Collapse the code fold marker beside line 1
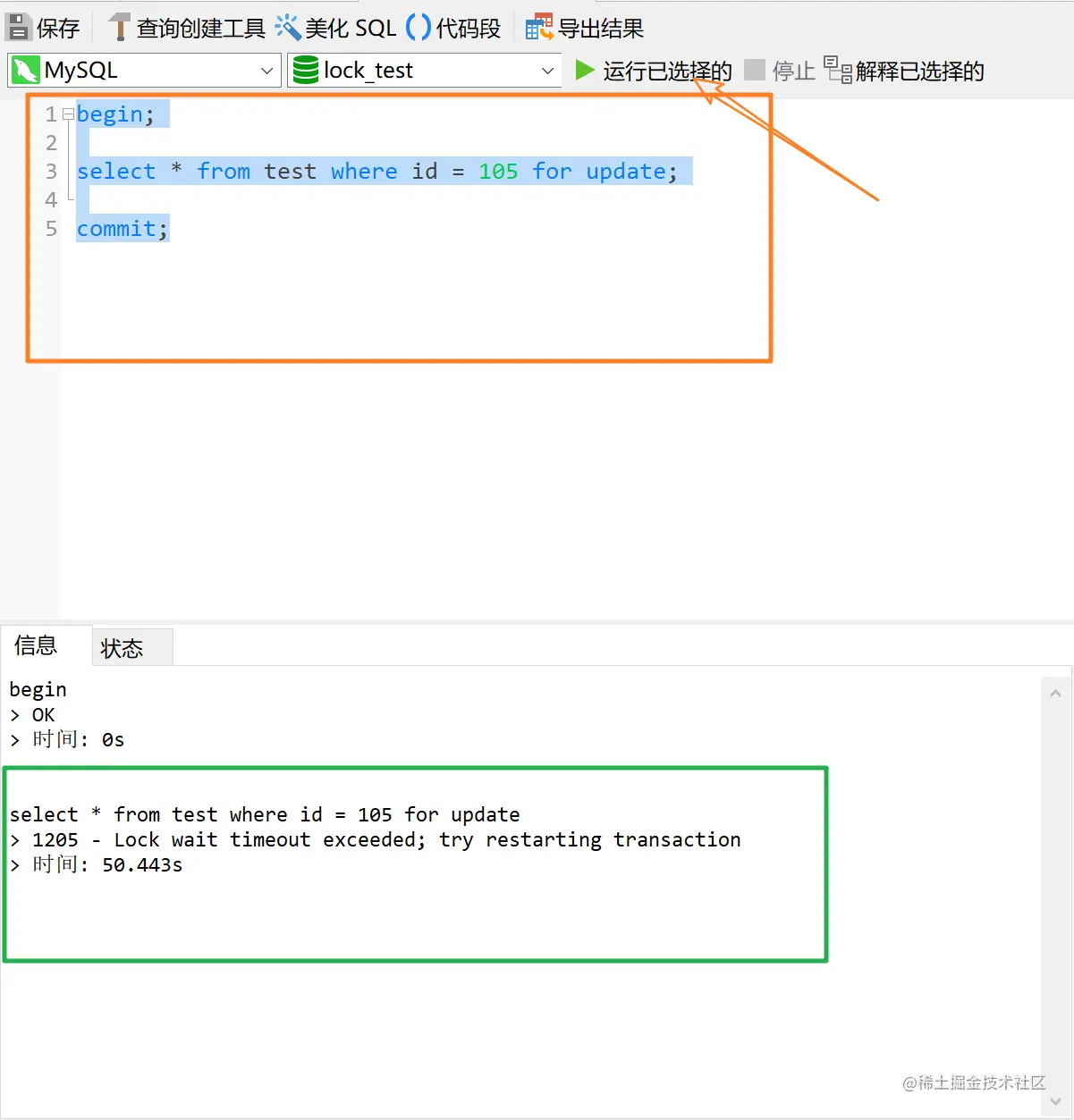Image resolution: width=1074 pixels, height=1120 pixels. click(x=68, y=114)
